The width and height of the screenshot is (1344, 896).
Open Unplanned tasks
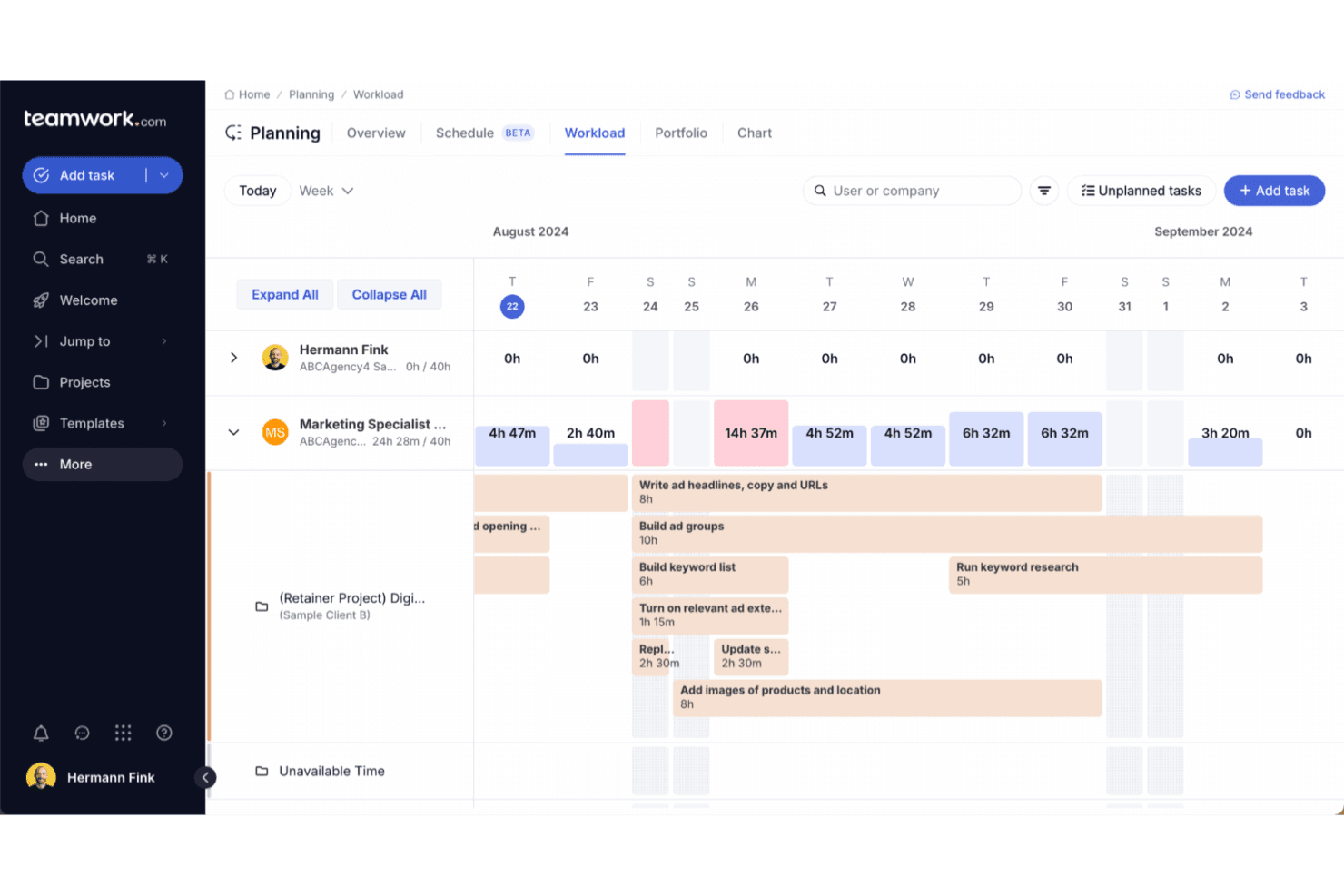click(x=1141, y=191)
